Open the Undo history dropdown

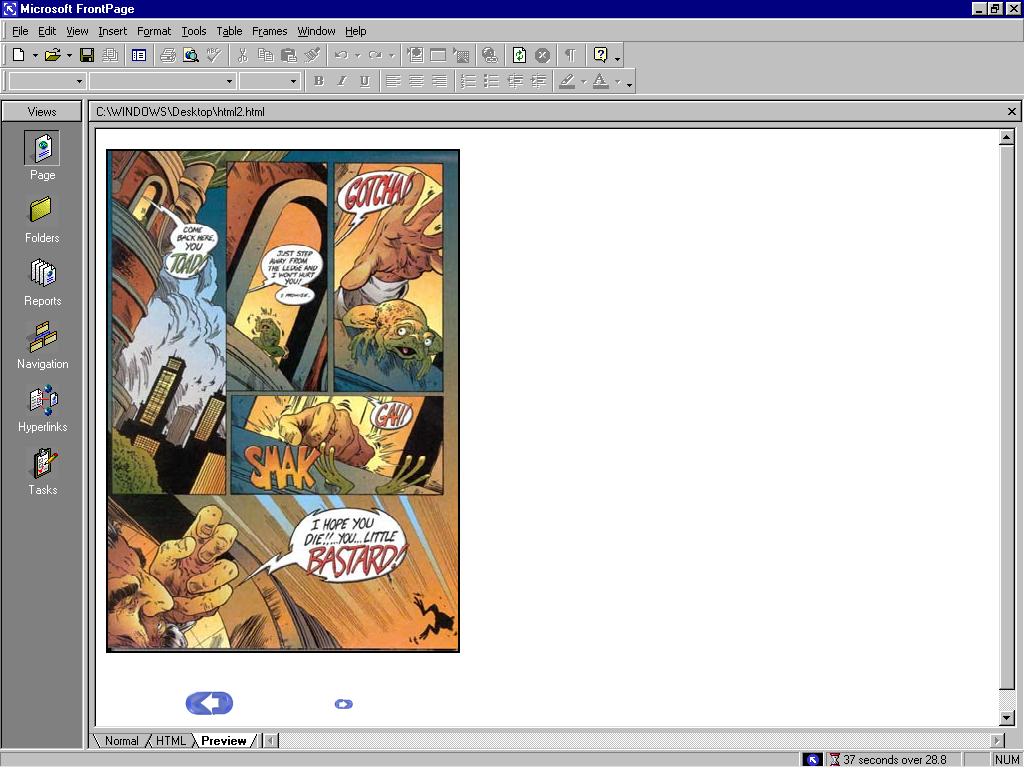tap(357, 56)
